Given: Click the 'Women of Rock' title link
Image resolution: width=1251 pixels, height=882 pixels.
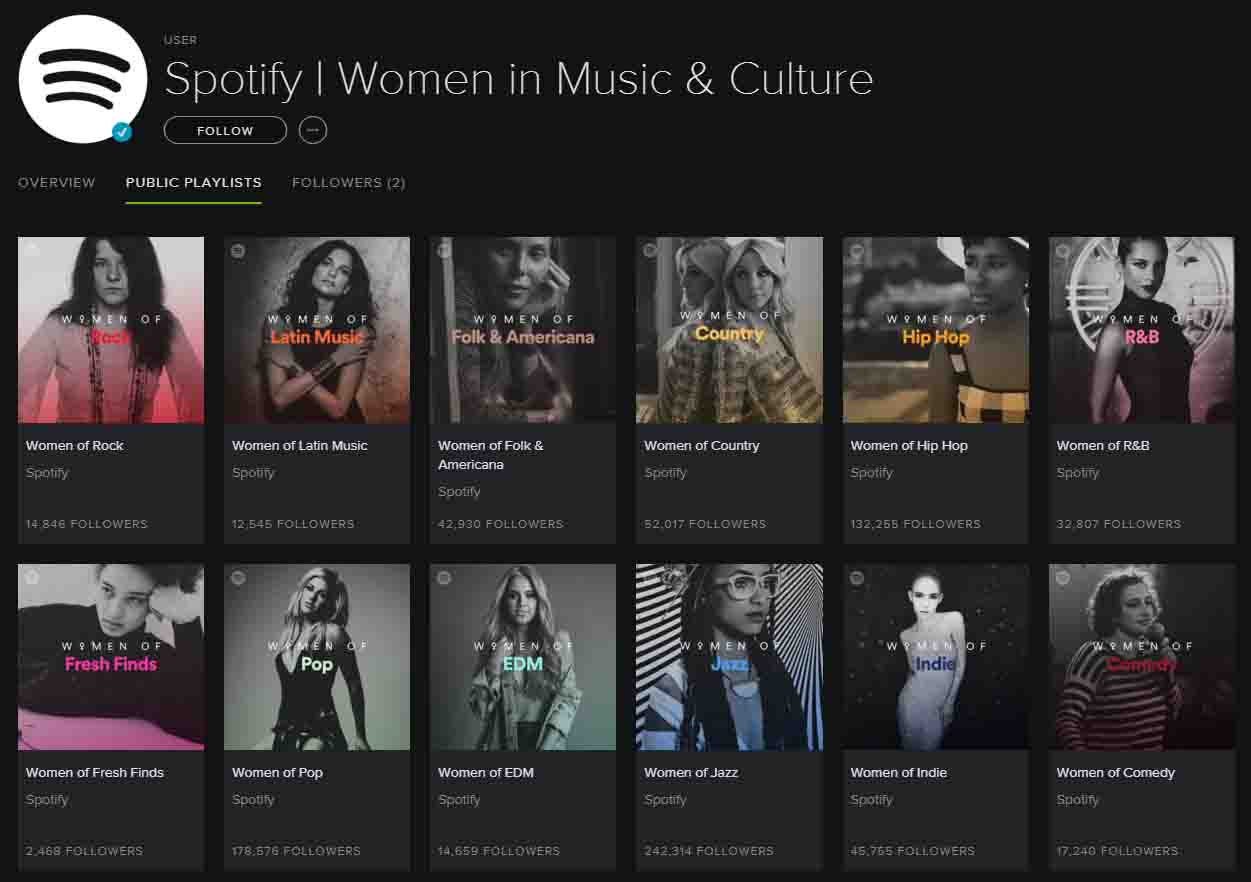Looking at the screenshot, I should tap(75, 446).
